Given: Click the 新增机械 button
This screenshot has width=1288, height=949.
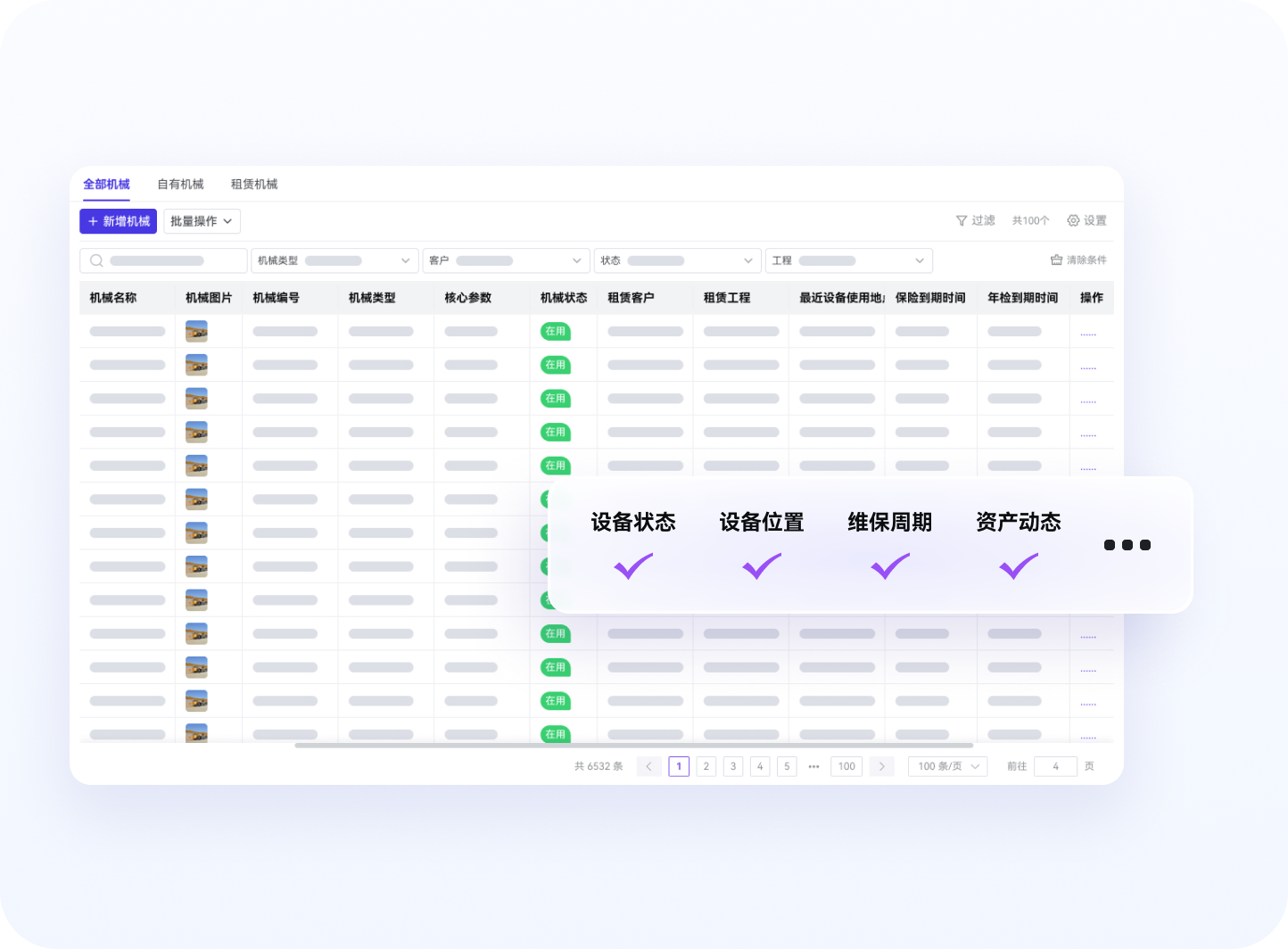Looking at the screenshot, I should (118, 221).
